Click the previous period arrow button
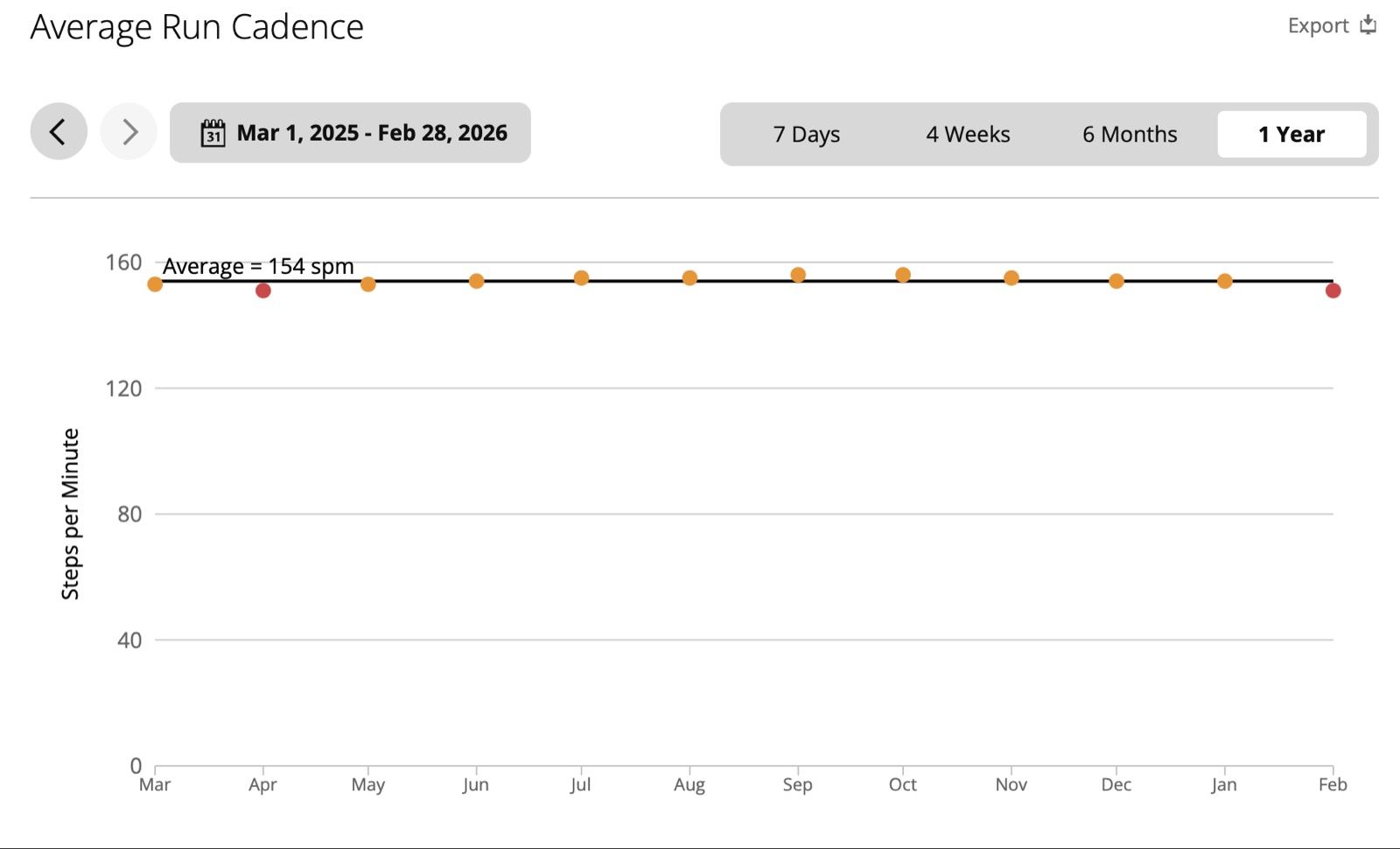1400x849 pixels. (59, 132)
